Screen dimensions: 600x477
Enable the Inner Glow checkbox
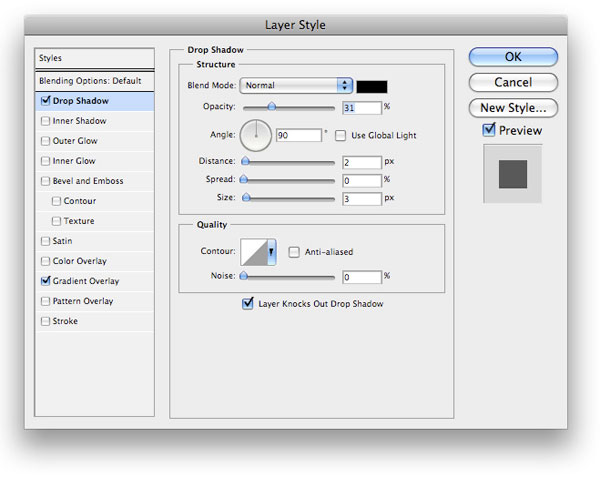coord(46,161)
